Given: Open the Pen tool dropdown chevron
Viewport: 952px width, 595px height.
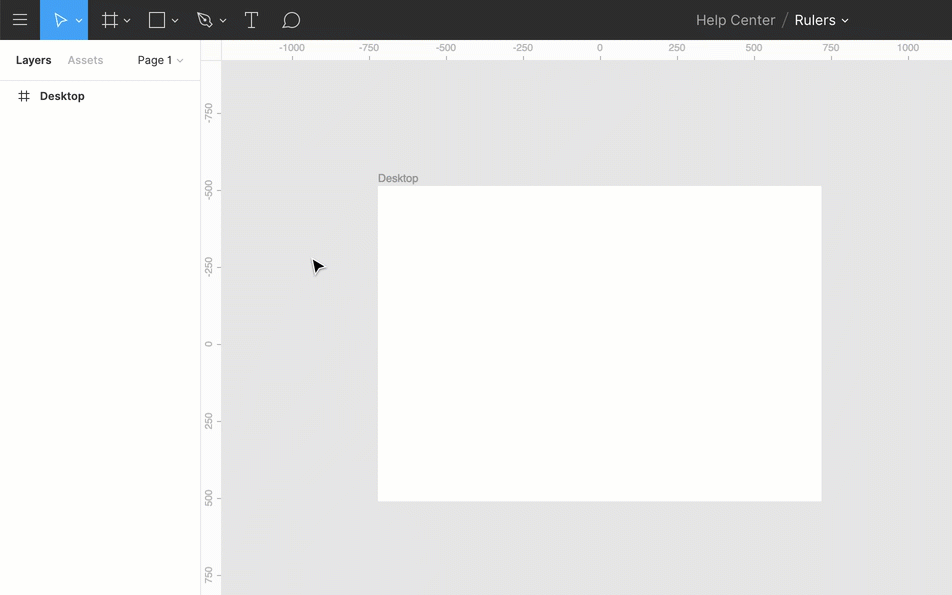Looking at the screenshot, I should coord(223,21).
